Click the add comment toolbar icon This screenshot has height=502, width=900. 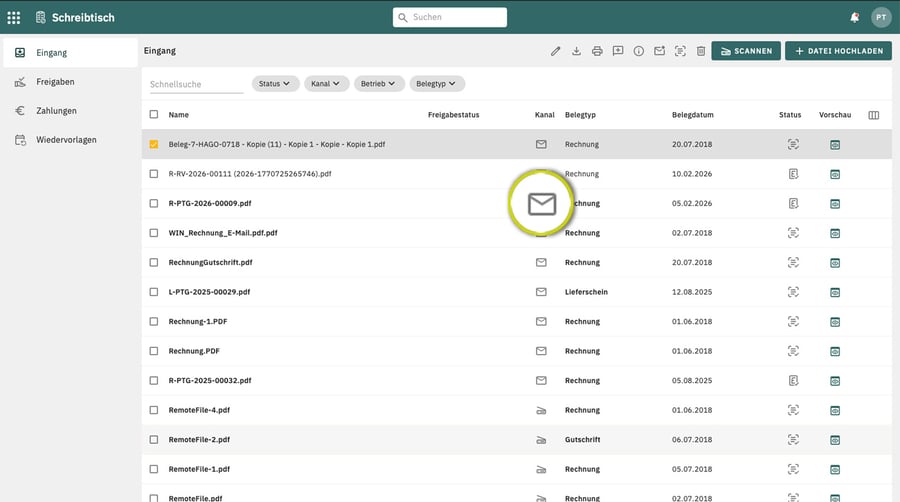618,51
